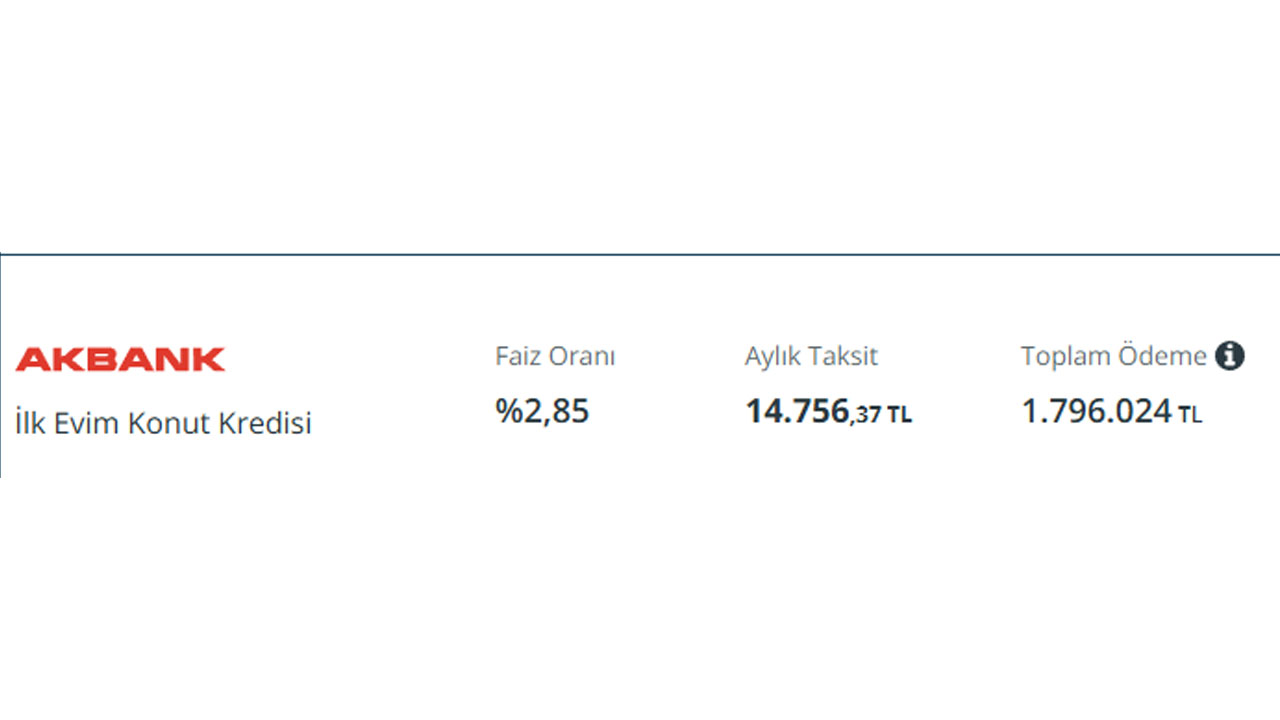Click the TL unit after 1.796.024
1280x720 pixels.
coord(1190,414)
